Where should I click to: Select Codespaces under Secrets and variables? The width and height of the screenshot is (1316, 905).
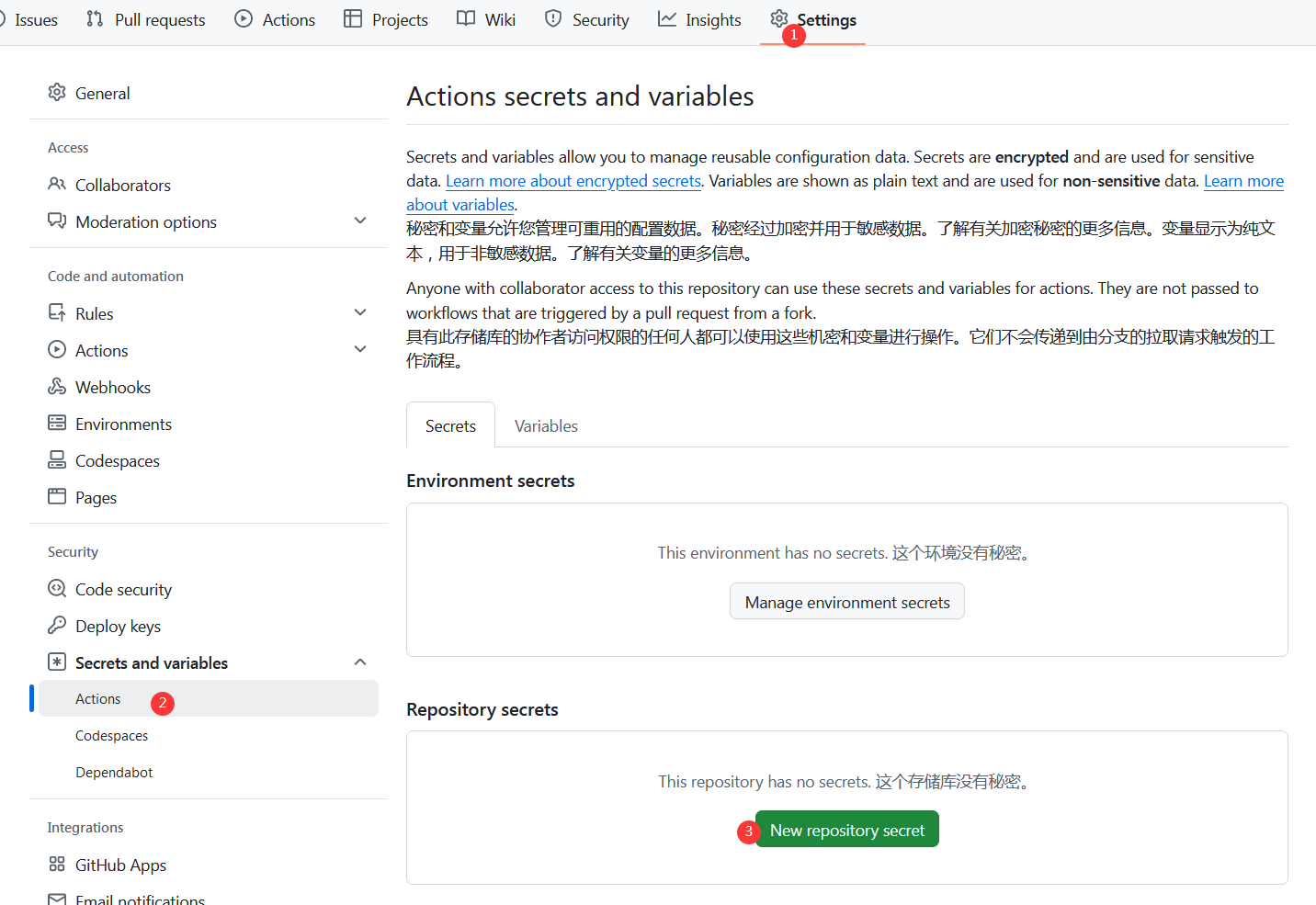(209, 735)
